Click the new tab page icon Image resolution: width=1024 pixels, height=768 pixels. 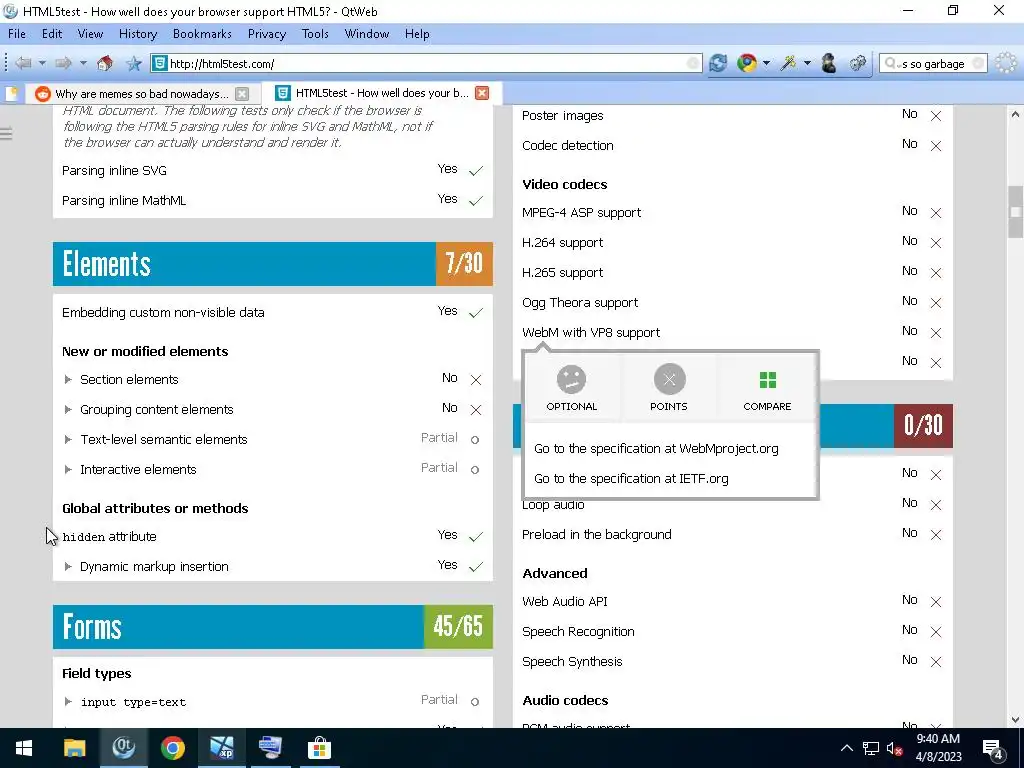(x=11, y=93)
